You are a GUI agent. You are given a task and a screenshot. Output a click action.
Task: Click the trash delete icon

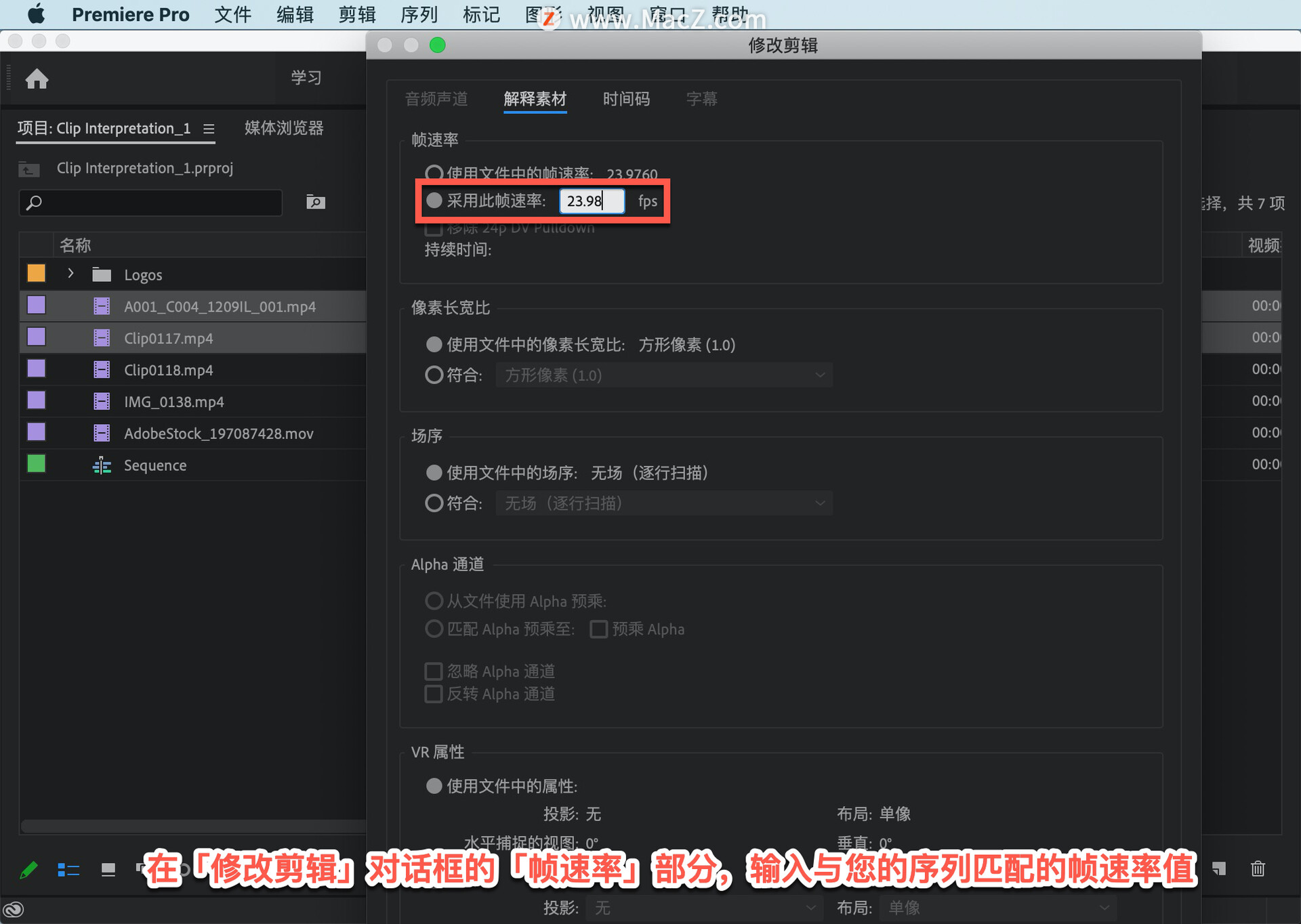(1258, 868)
